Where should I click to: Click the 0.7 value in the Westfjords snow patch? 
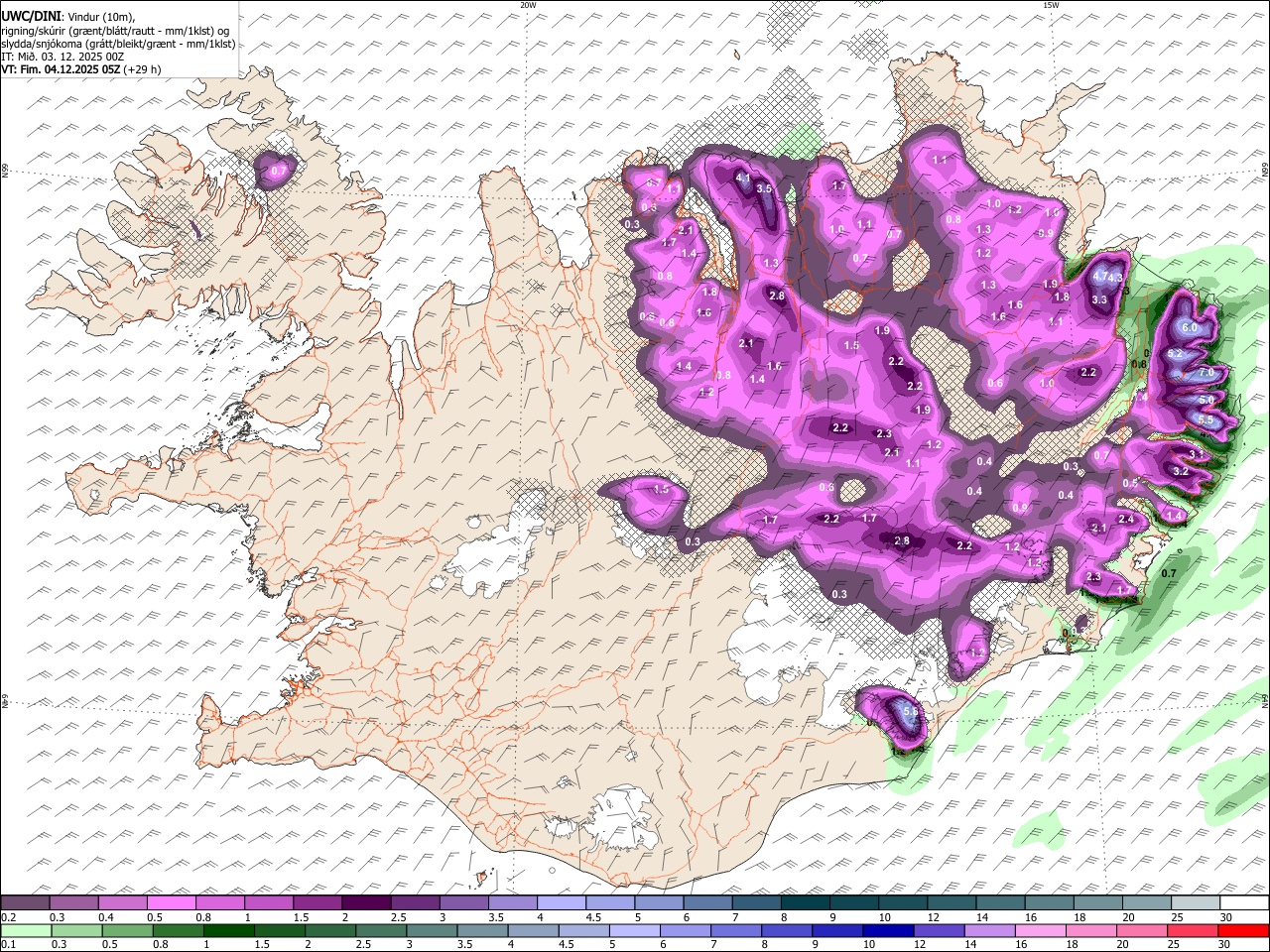[x=279, y=172]
